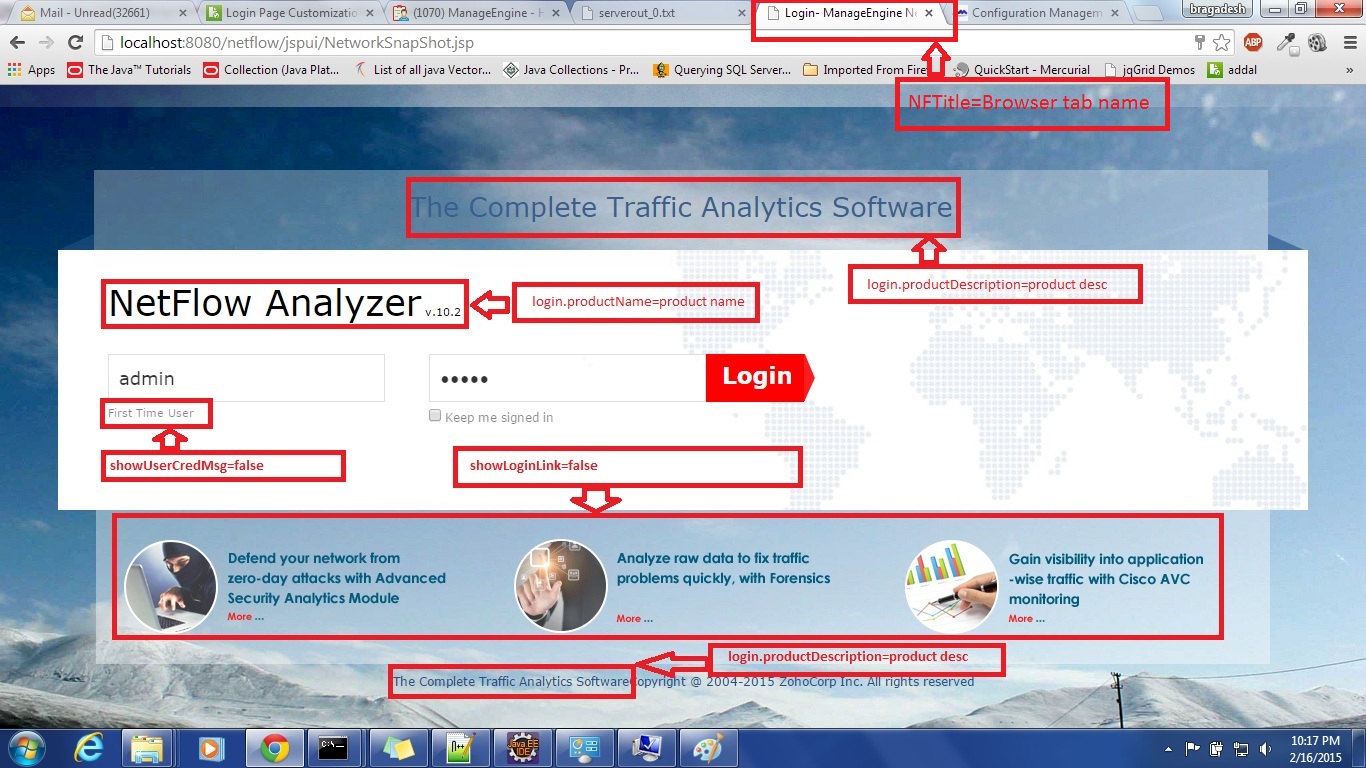The width and height of the screenshot is (1366, 768).
Task: Bookmark this page with the star icon
Action: 1221,43
